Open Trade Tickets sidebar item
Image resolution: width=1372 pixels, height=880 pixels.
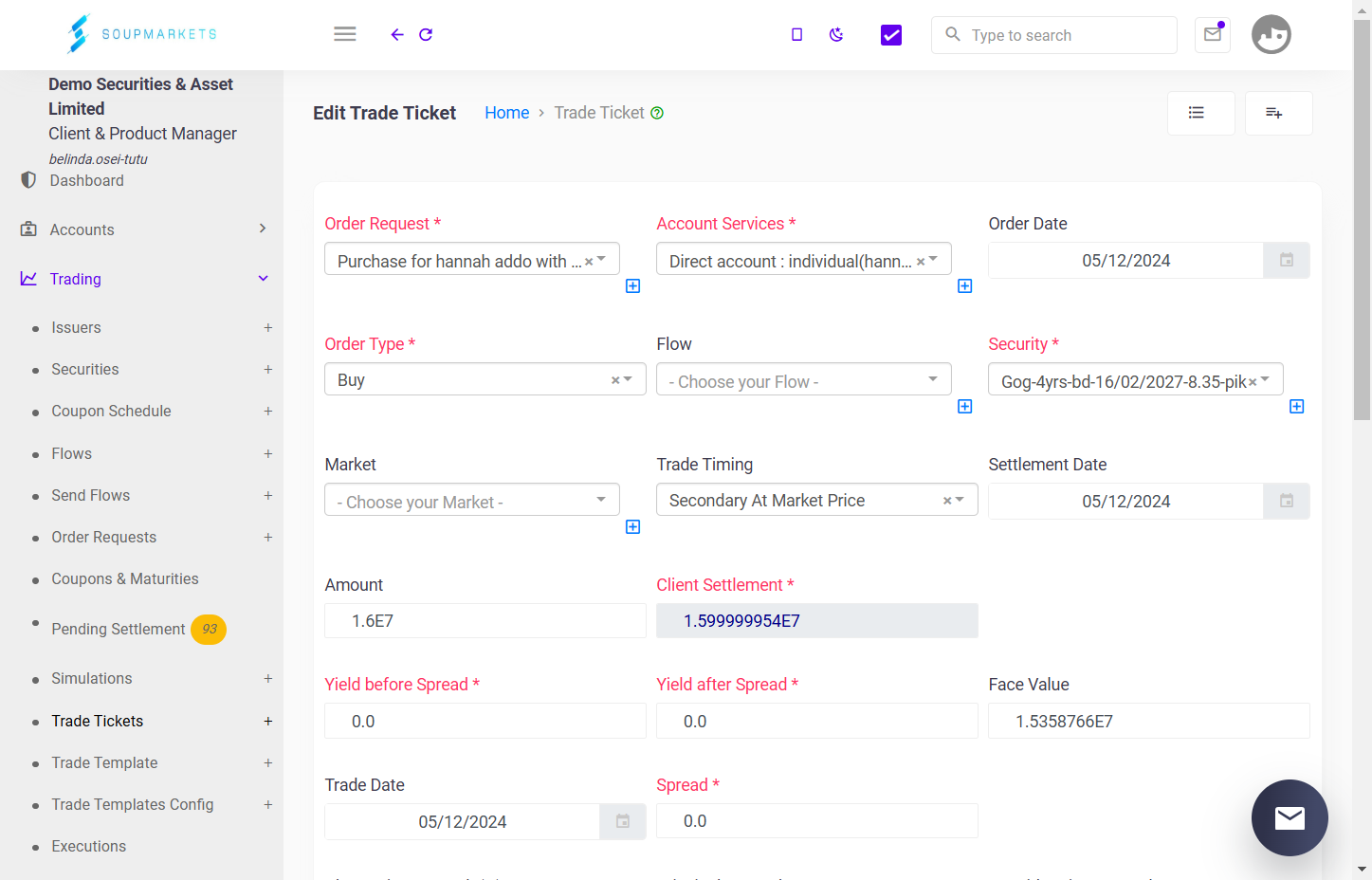98,721
